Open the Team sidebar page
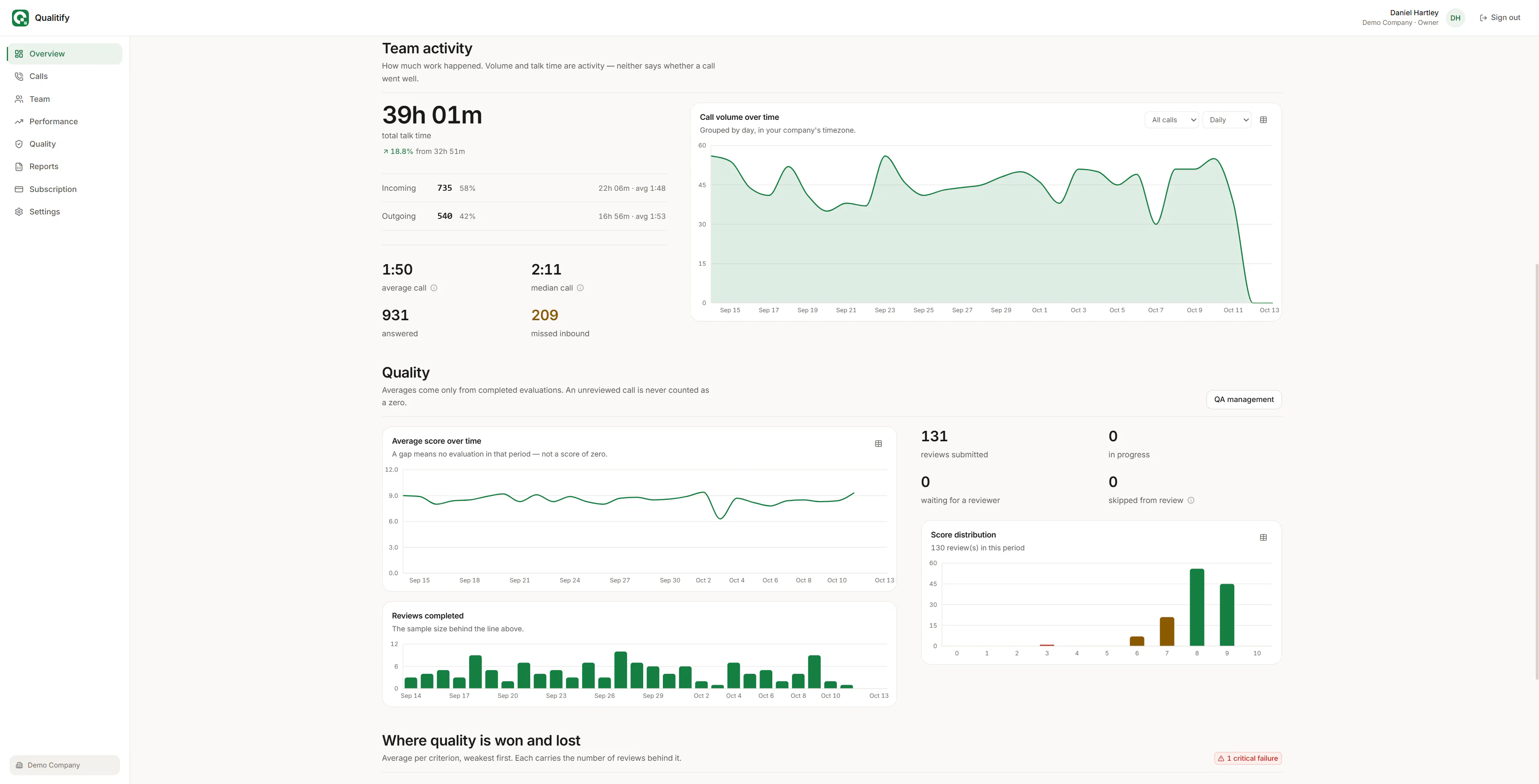 (65, 99)
